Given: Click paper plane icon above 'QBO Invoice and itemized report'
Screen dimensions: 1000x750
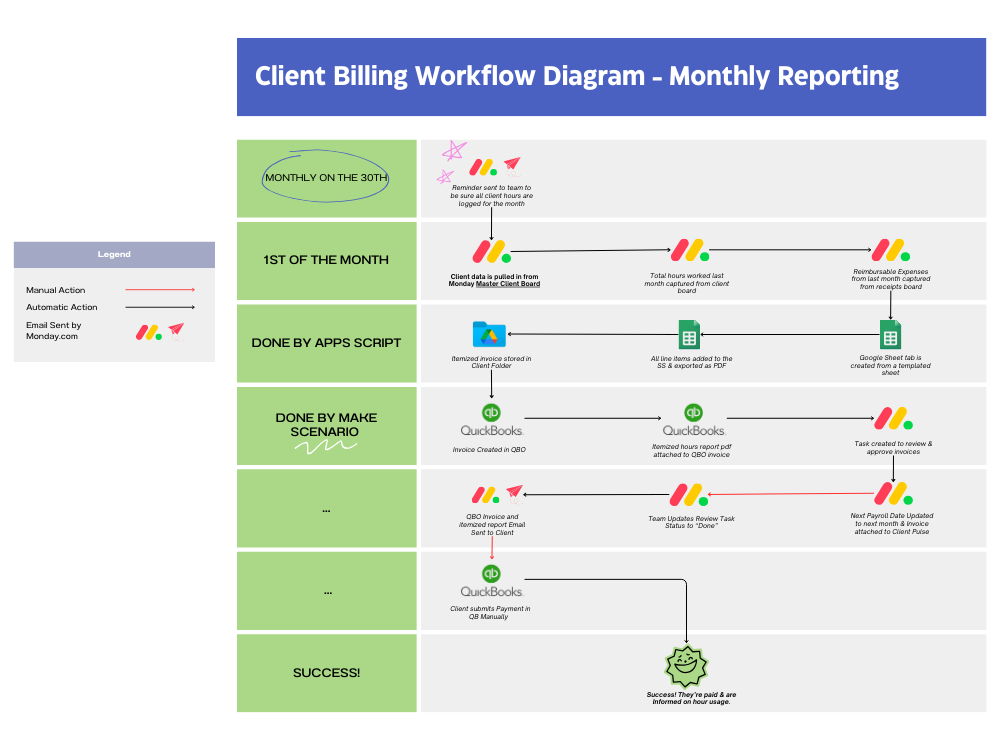Looking at the screenshot, I should (x=515, y=493).
